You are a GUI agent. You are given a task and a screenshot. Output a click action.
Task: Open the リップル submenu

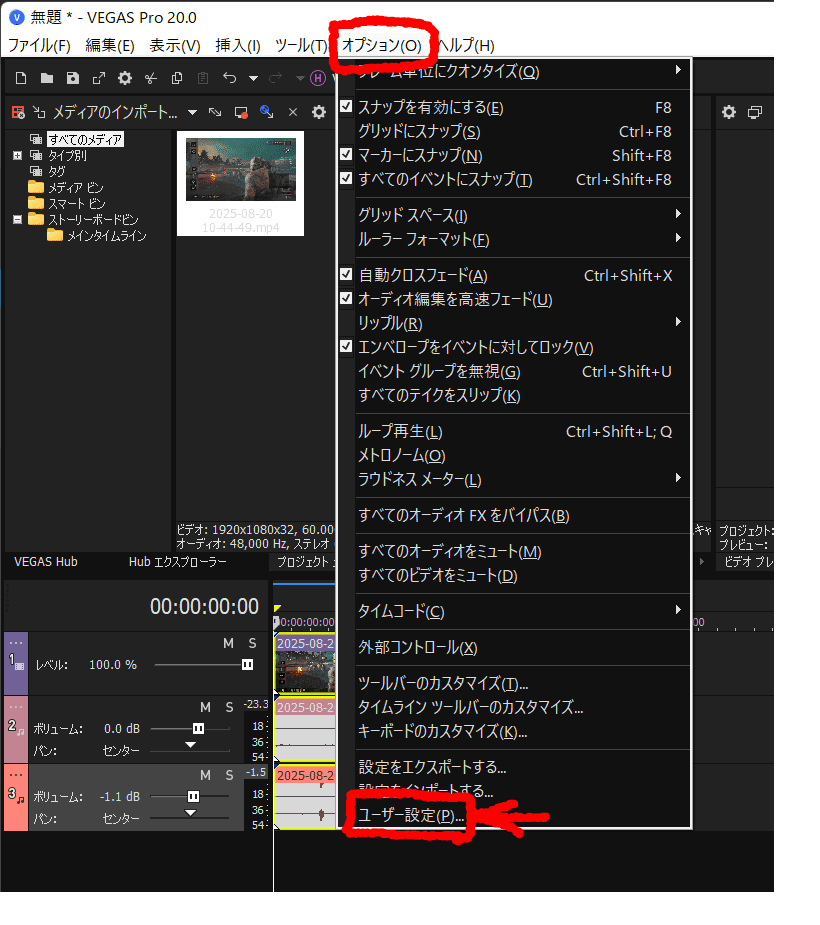514,323
